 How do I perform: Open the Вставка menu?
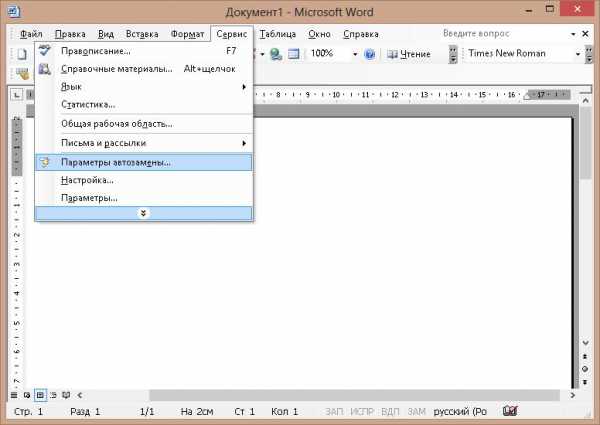142,34
